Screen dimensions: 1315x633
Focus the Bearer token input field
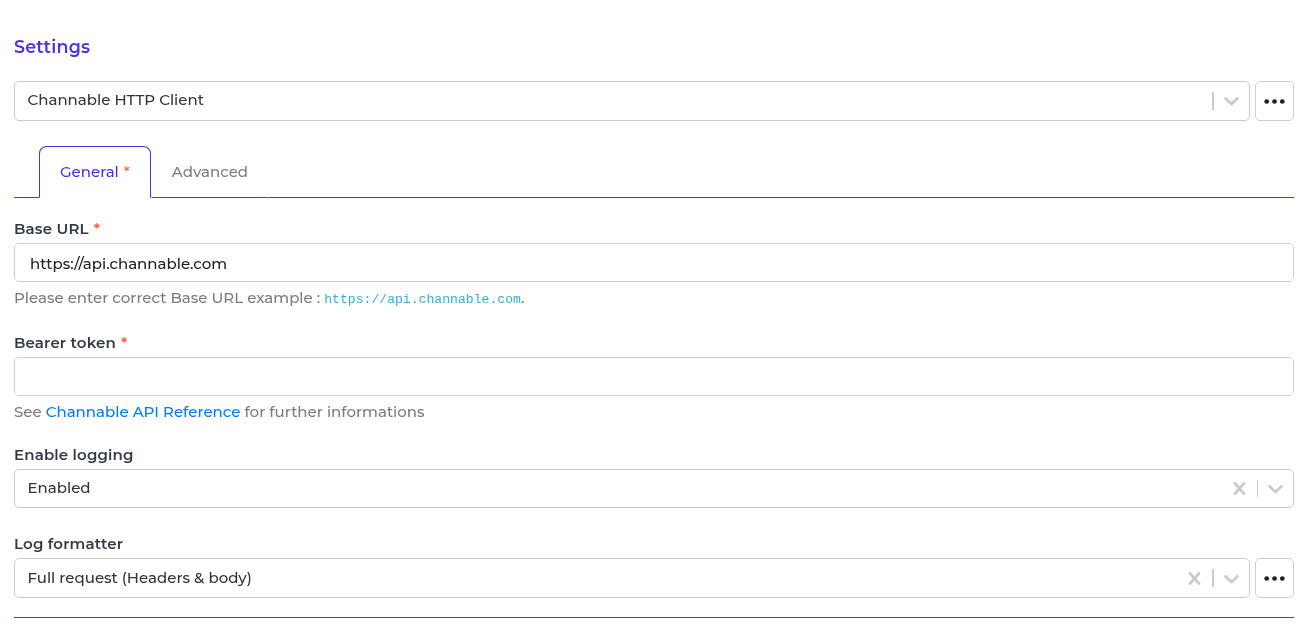pyautogui.click(x=654, y=377)
